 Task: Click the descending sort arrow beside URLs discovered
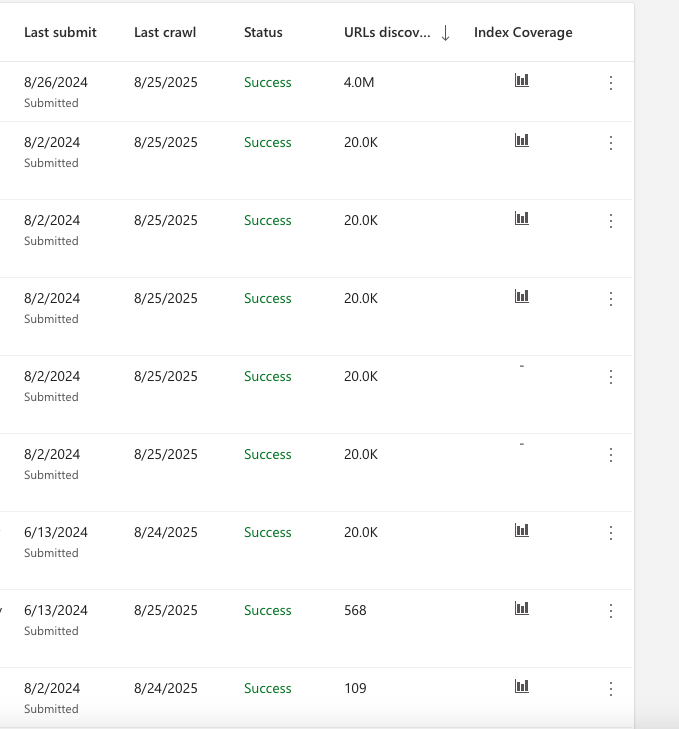click(x=445, y=33)
